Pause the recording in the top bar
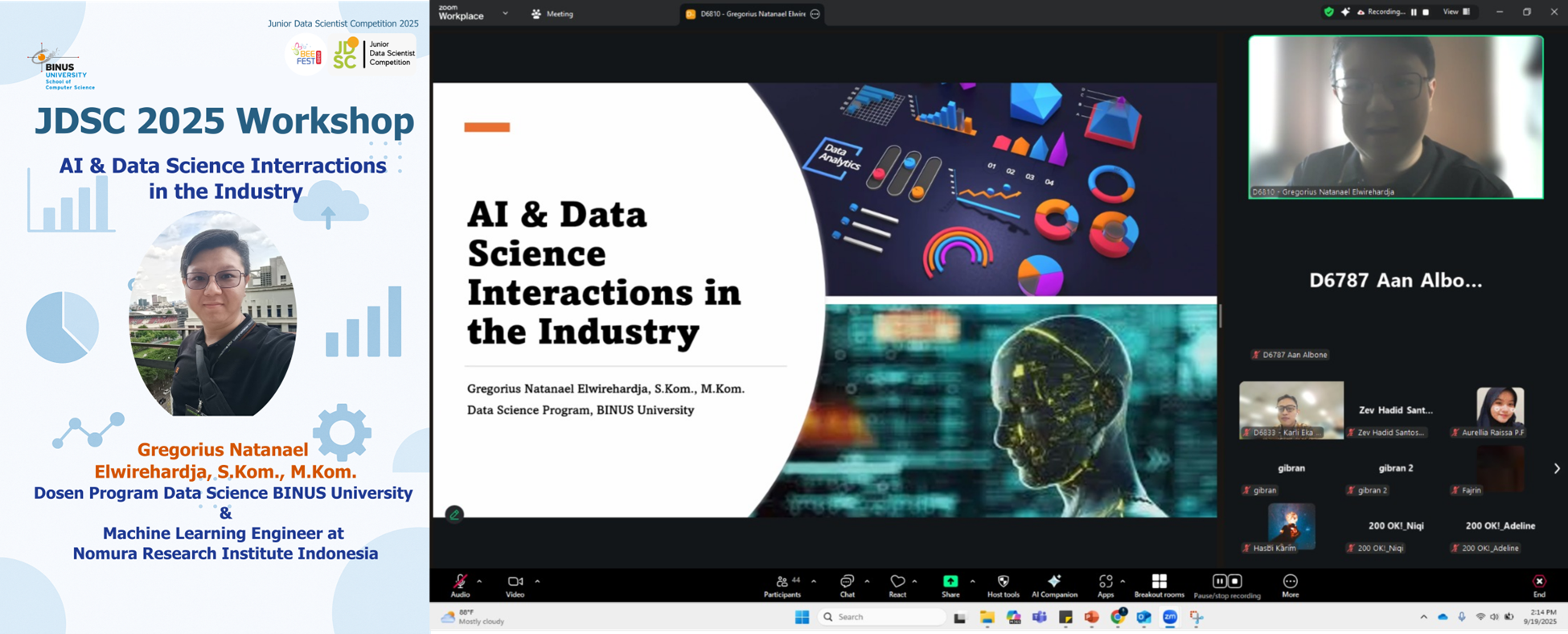 [x=1414, y=12]
